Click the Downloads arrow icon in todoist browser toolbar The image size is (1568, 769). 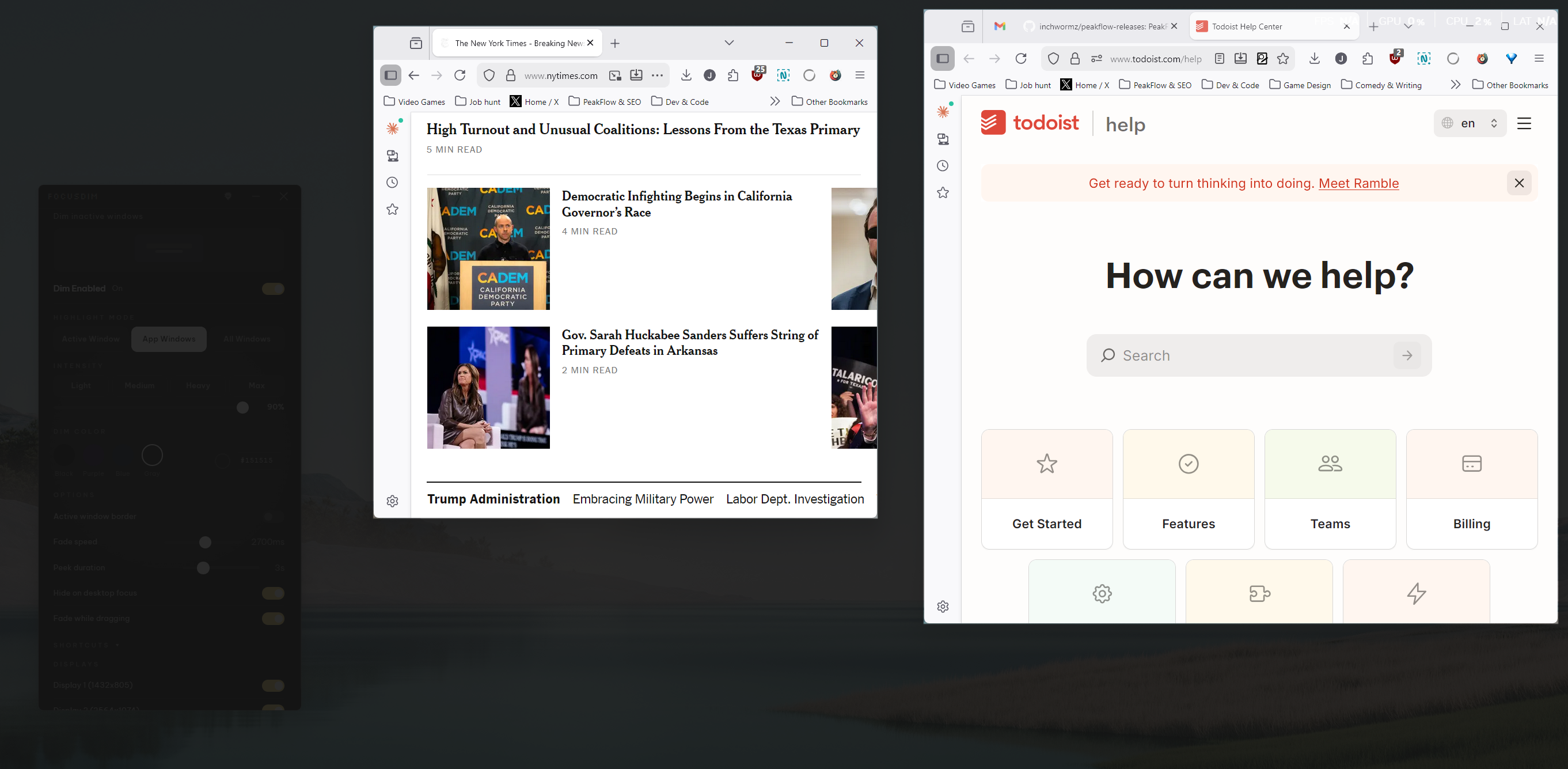(x=1314, y=58)
